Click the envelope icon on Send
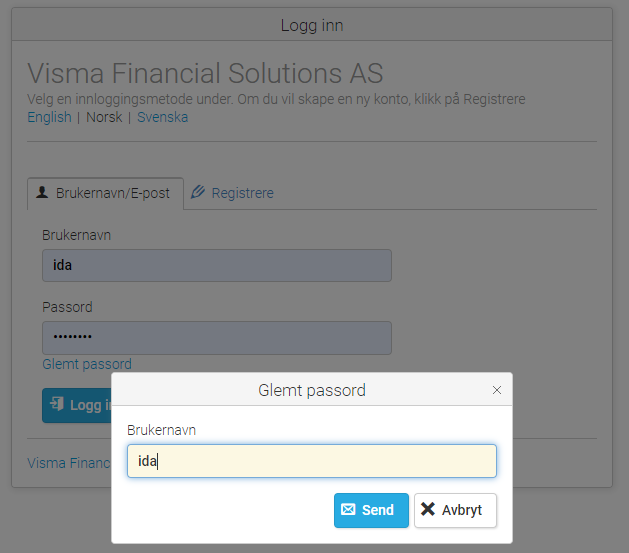629x553 pixels. click(348, 509)
